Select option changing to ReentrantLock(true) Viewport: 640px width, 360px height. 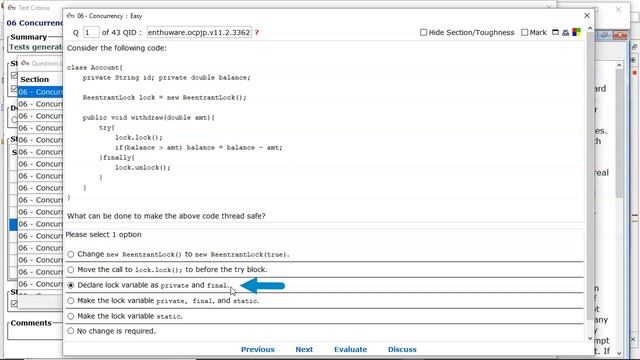click(x=71, y=254)
